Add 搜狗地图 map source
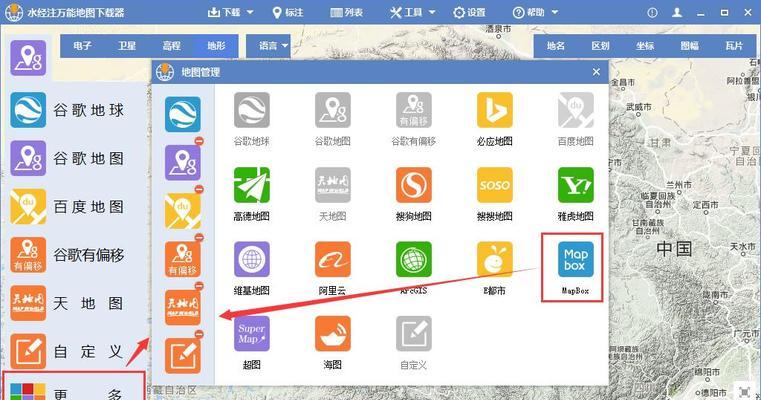 (x=414, y=185)
